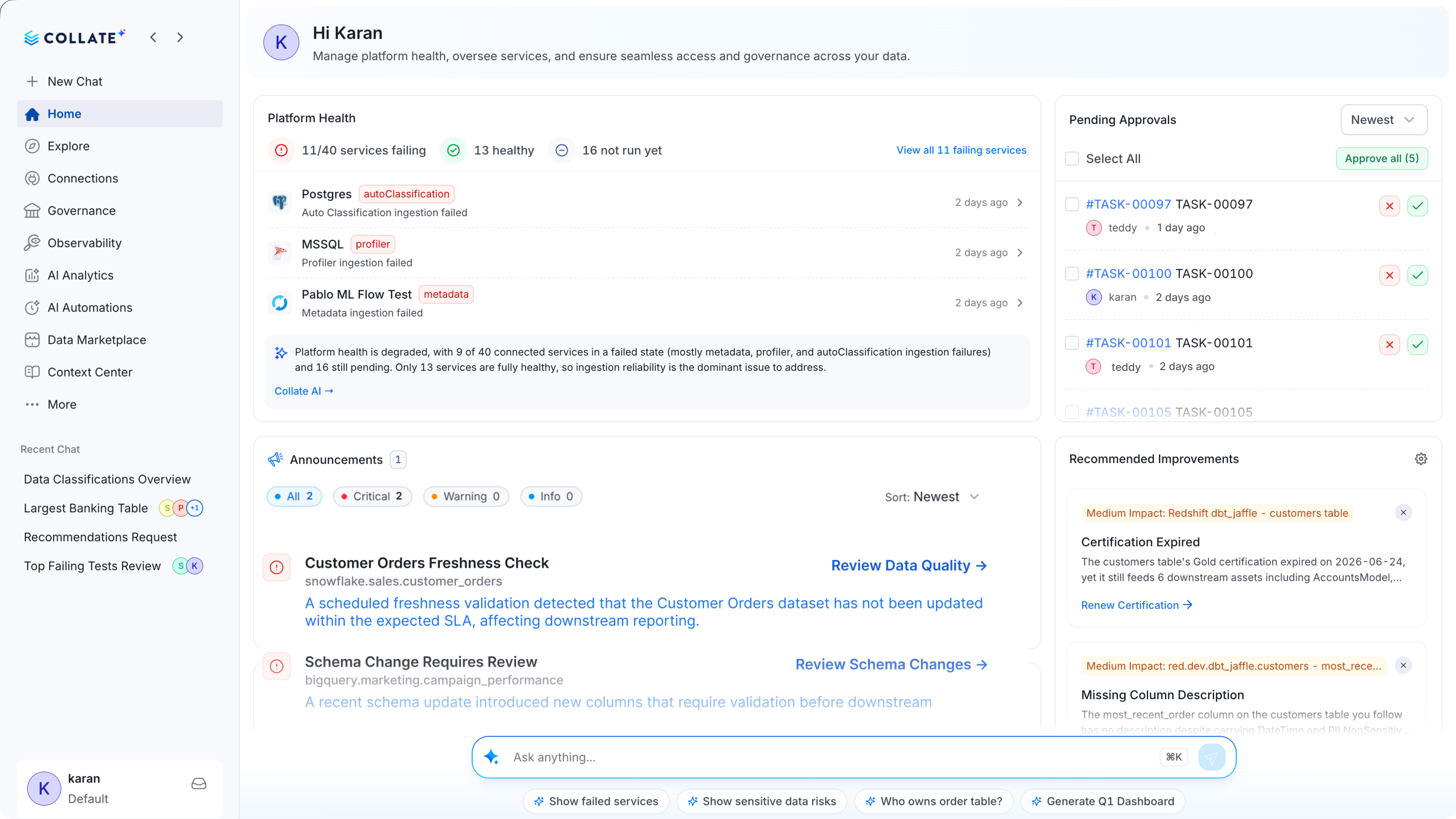Expand the Postgres row chevron
This screenshot has width=1456, height=819.
coord(1020,202)
